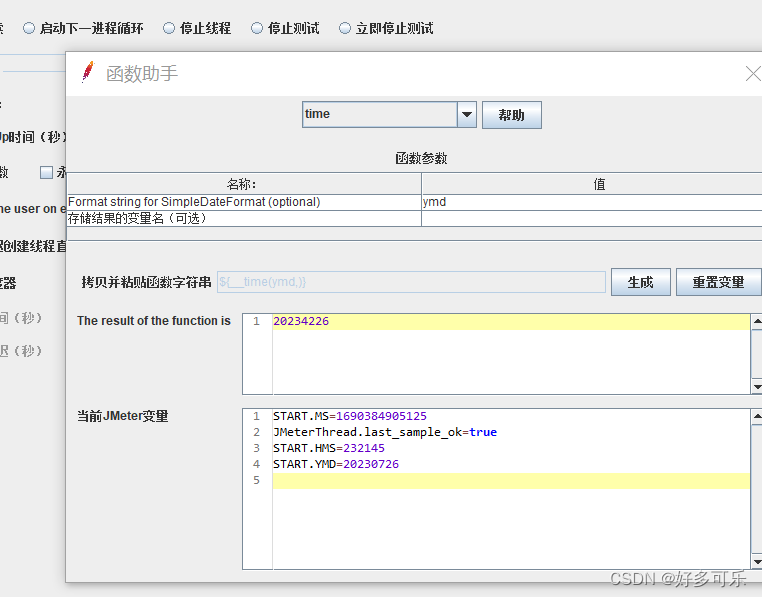Click scroll-down arrow of the result box
Image resolution: width=762 pixels, height=597 pixels.
[x=757, y=387]
